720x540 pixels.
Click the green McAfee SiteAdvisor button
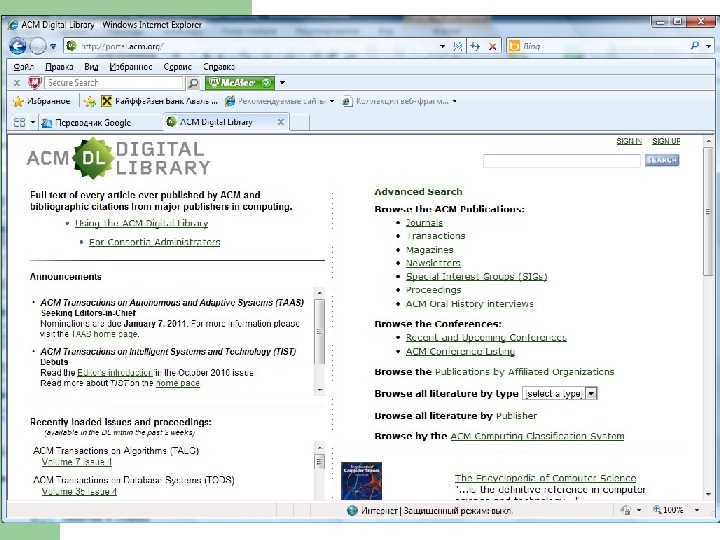[x=240, y=83]
